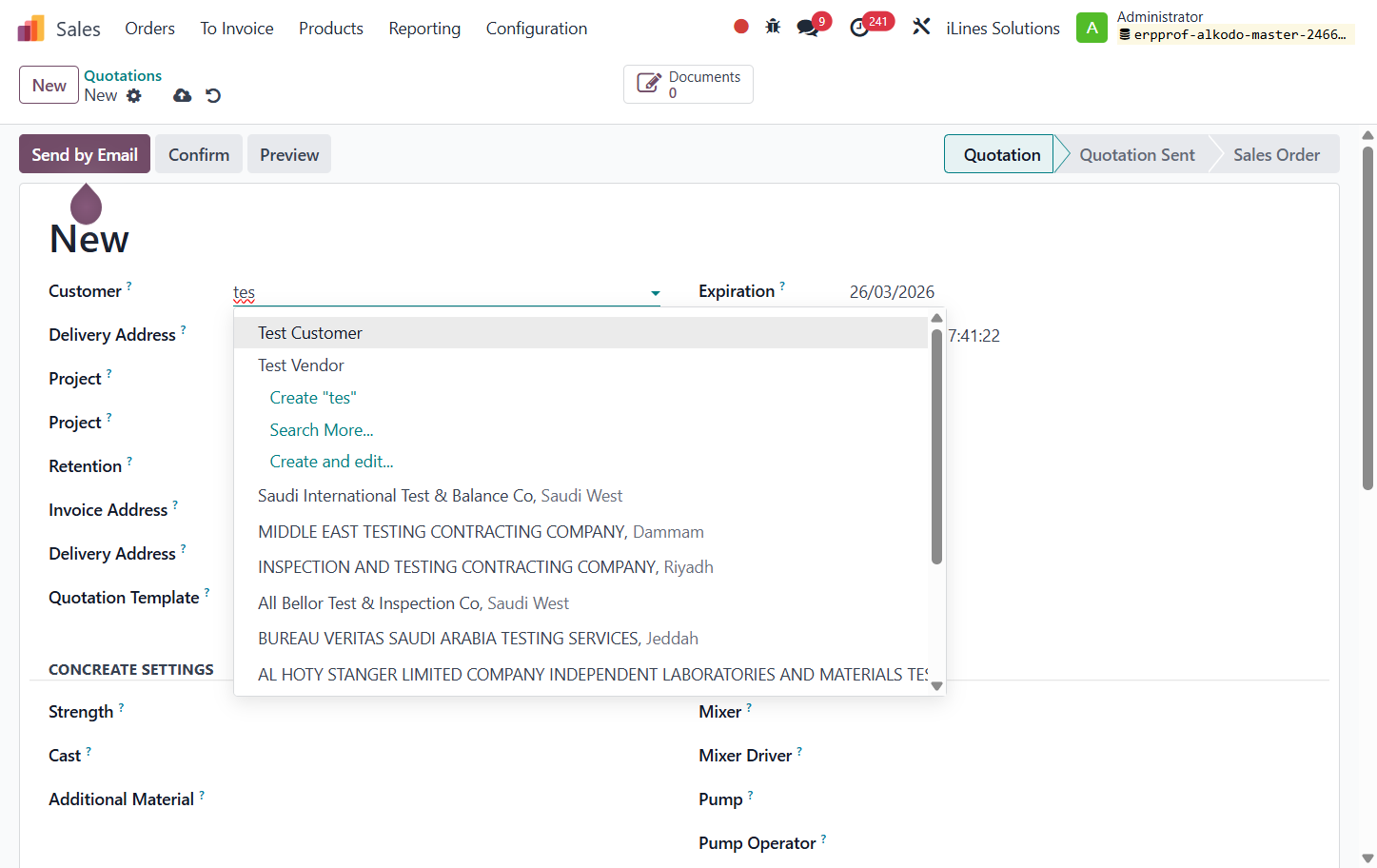This screenshot has height=868, width=1377.
Task: Click the Expiration date field
Action: (x=892, y=292)
